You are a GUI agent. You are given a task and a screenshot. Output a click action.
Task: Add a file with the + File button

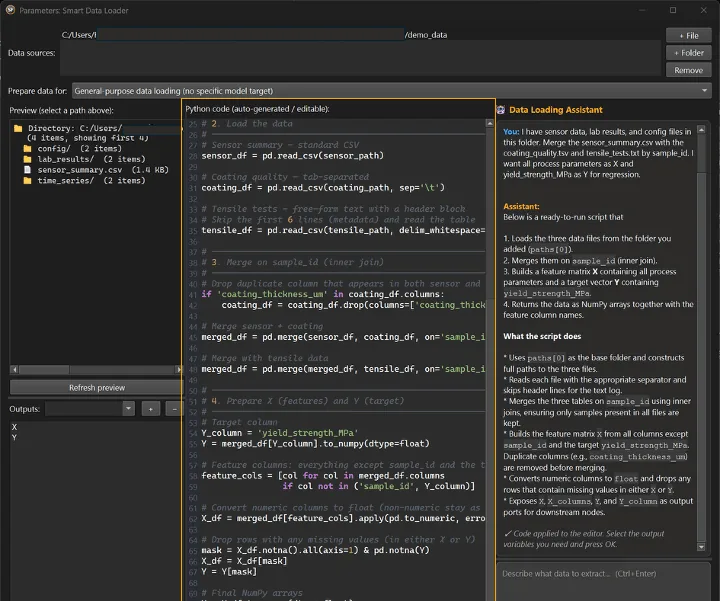coord(688,35)
